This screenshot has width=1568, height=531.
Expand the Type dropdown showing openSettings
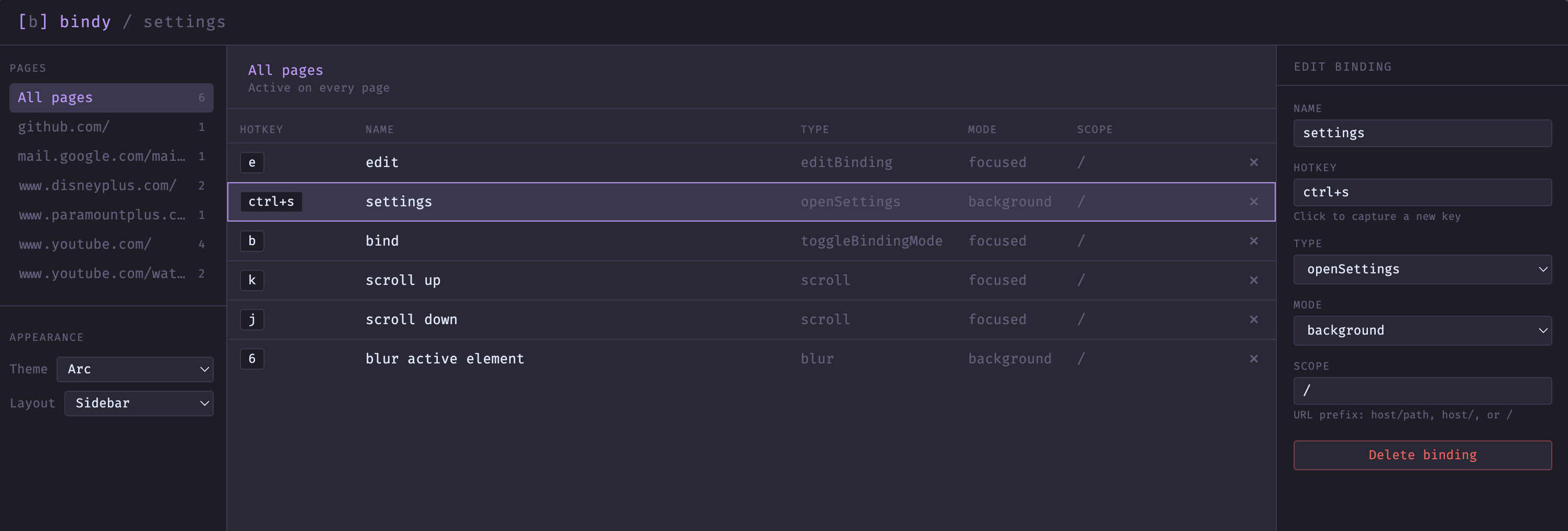tap(1422, 269)
